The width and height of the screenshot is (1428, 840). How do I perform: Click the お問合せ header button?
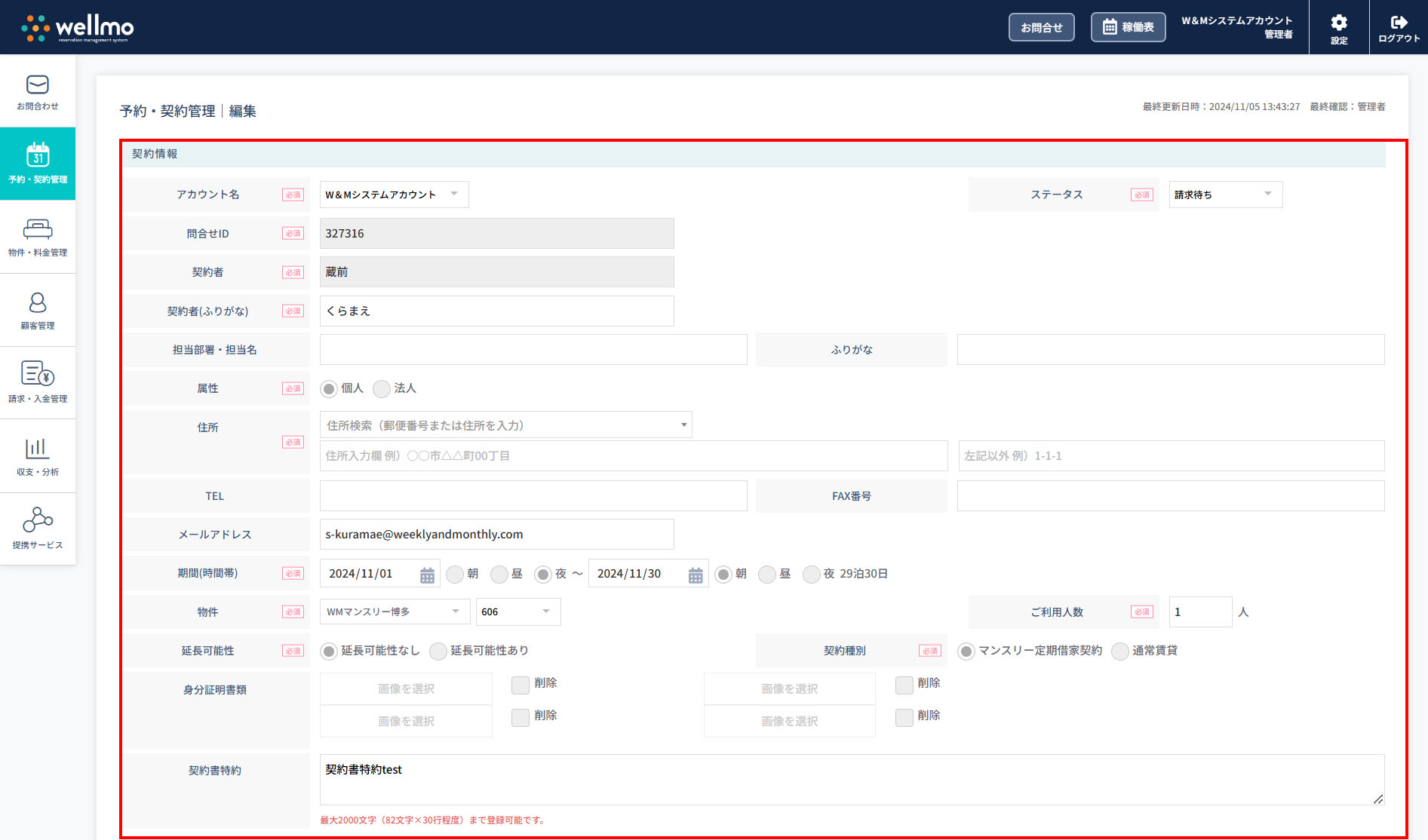(1042, 27)
